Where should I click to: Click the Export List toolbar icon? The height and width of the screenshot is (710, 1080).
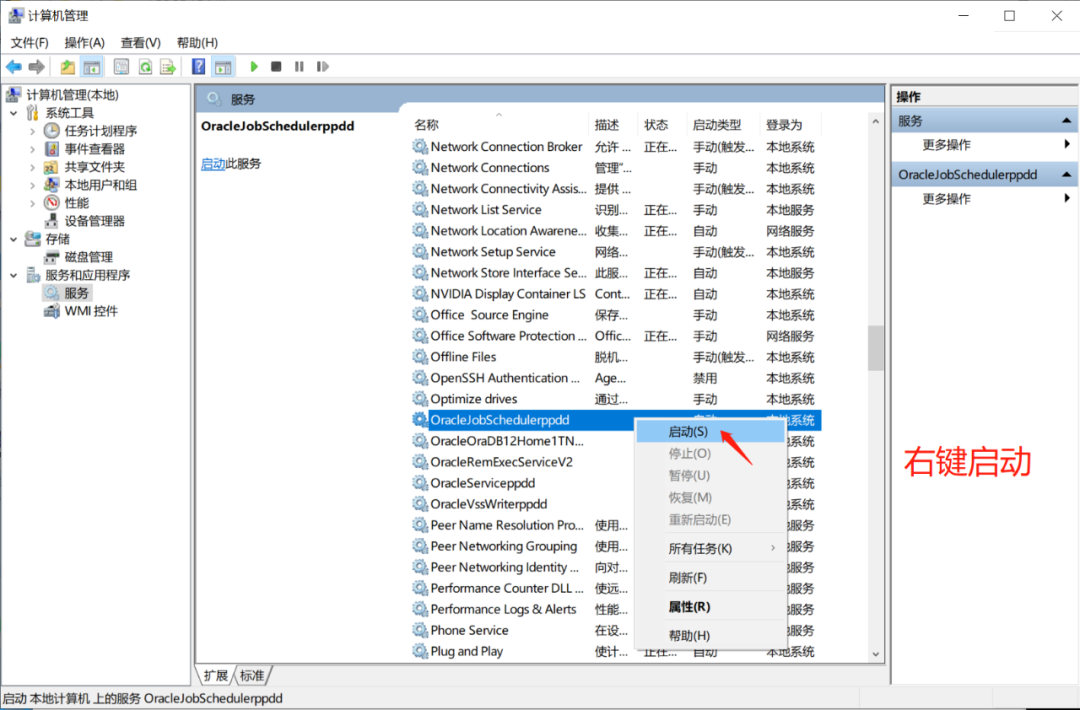click(167, 67)
